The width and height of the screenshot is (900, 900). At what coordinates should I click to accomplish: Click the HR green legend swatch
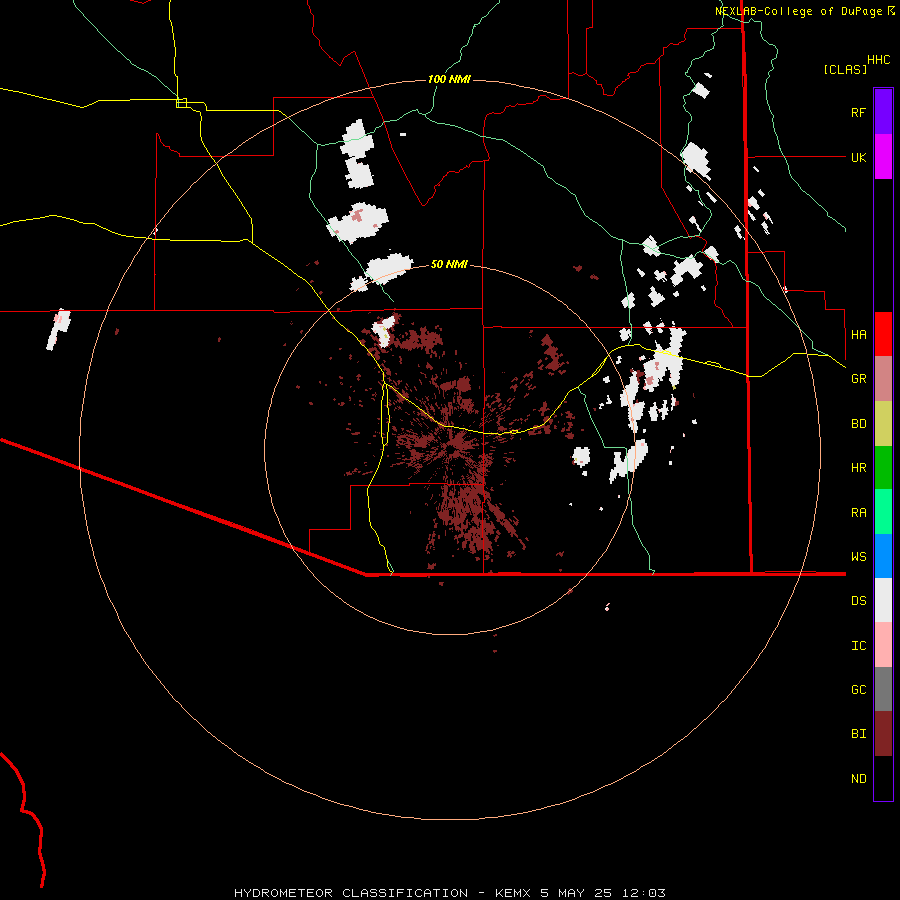click(x=883, y=467)
